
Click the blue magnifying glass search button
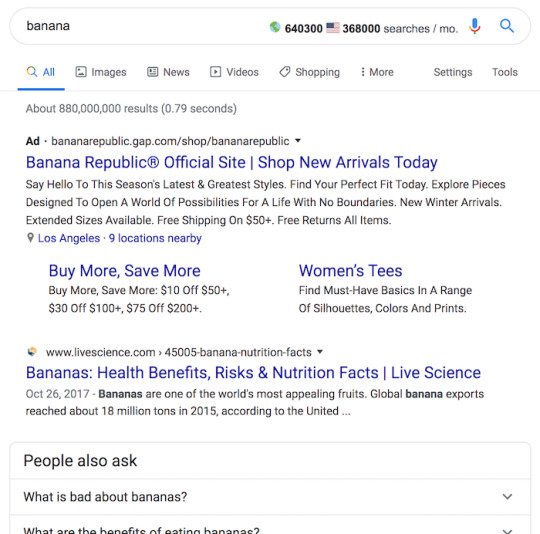point(507,26)
